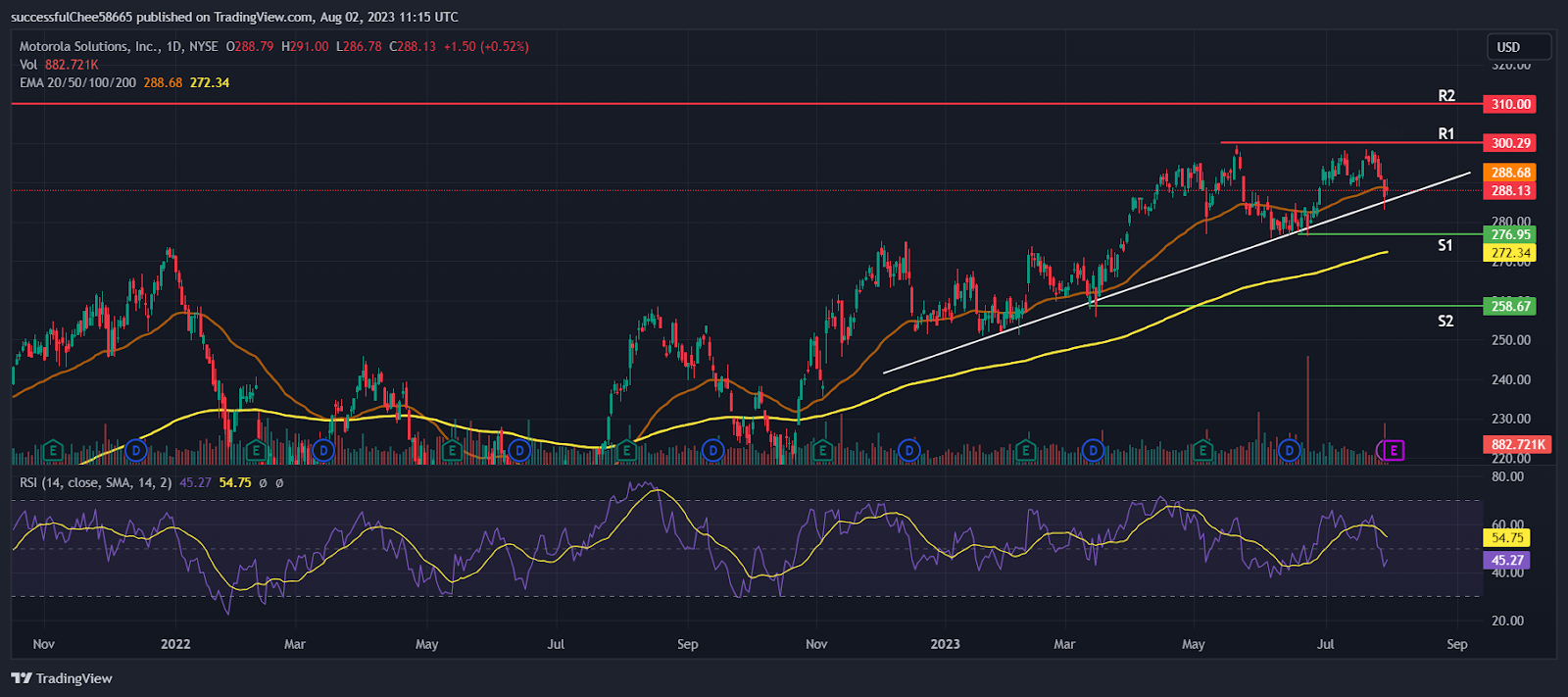Click the 80.00 RSI axis label
The width and height of the screenshot is (1568, 697).
pos(1508,477)
